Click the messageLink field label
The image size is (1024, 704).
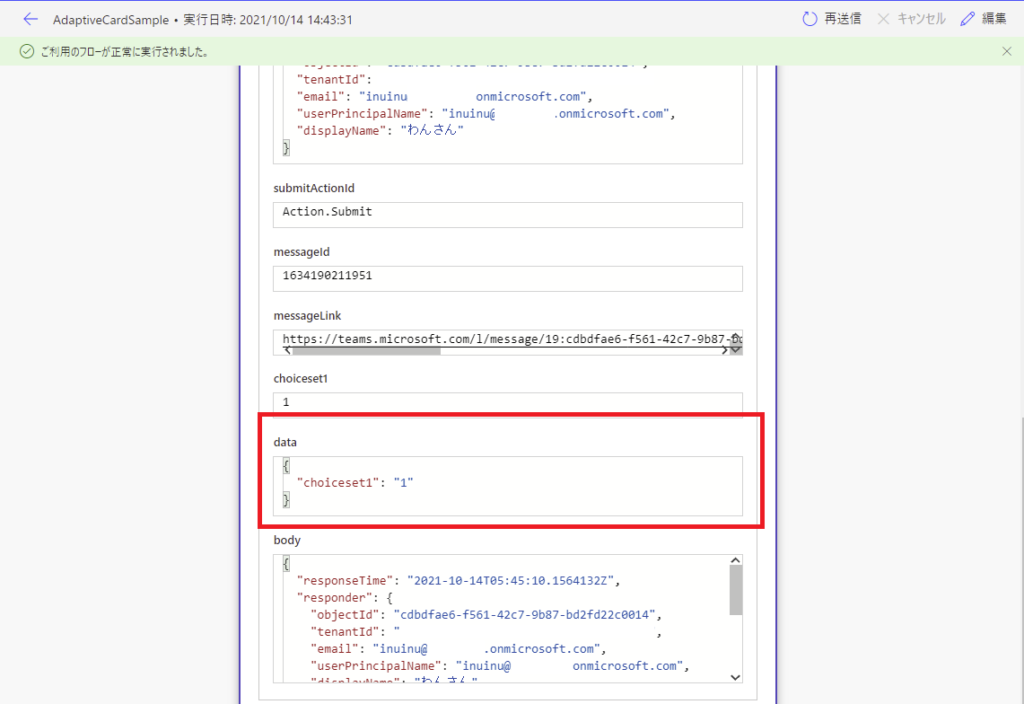(307, 315)
